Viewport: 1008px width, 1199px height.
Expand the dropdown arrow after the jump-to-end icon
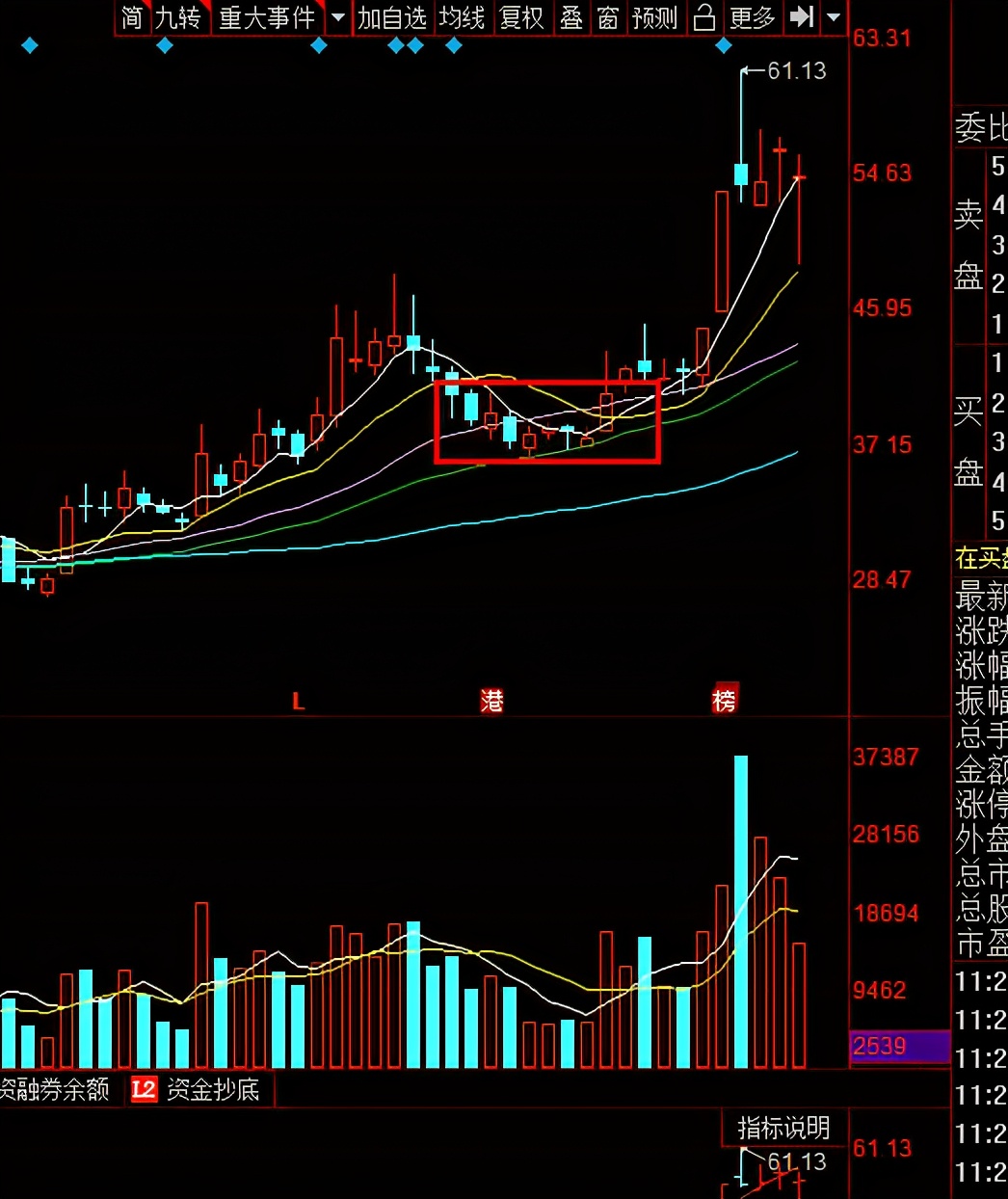point(834,17)
